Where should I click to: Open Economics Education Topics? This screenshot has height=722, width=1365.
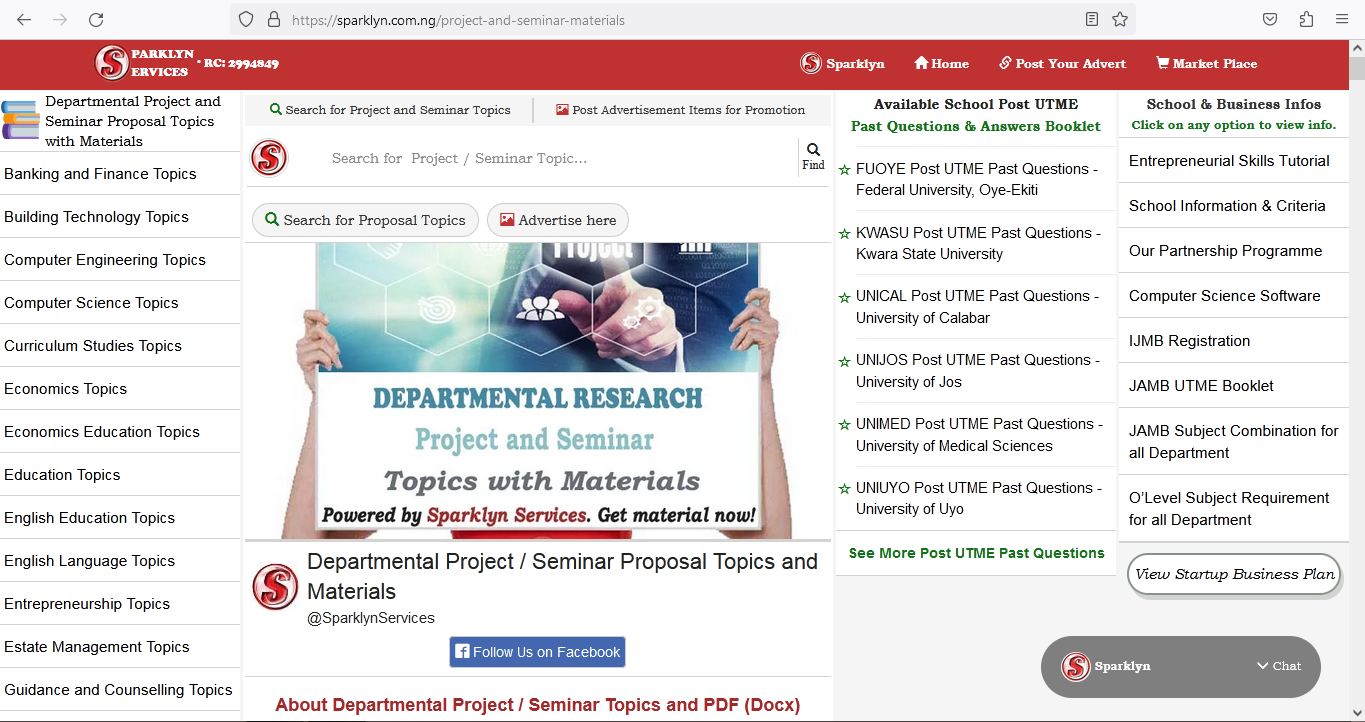click(102, 432)
